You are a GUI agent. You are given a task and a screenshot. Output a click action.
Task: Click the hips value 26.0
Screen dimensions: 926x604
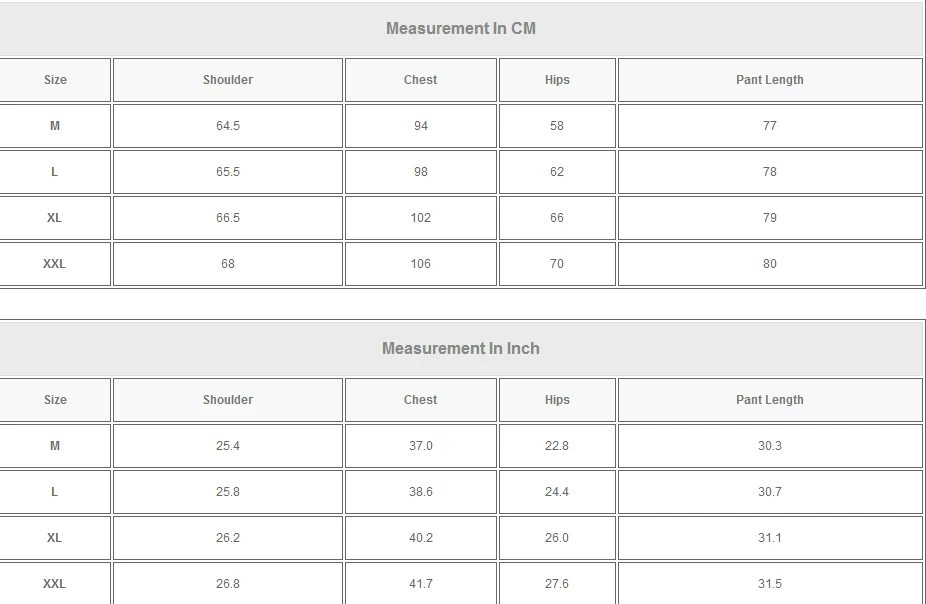557,538
